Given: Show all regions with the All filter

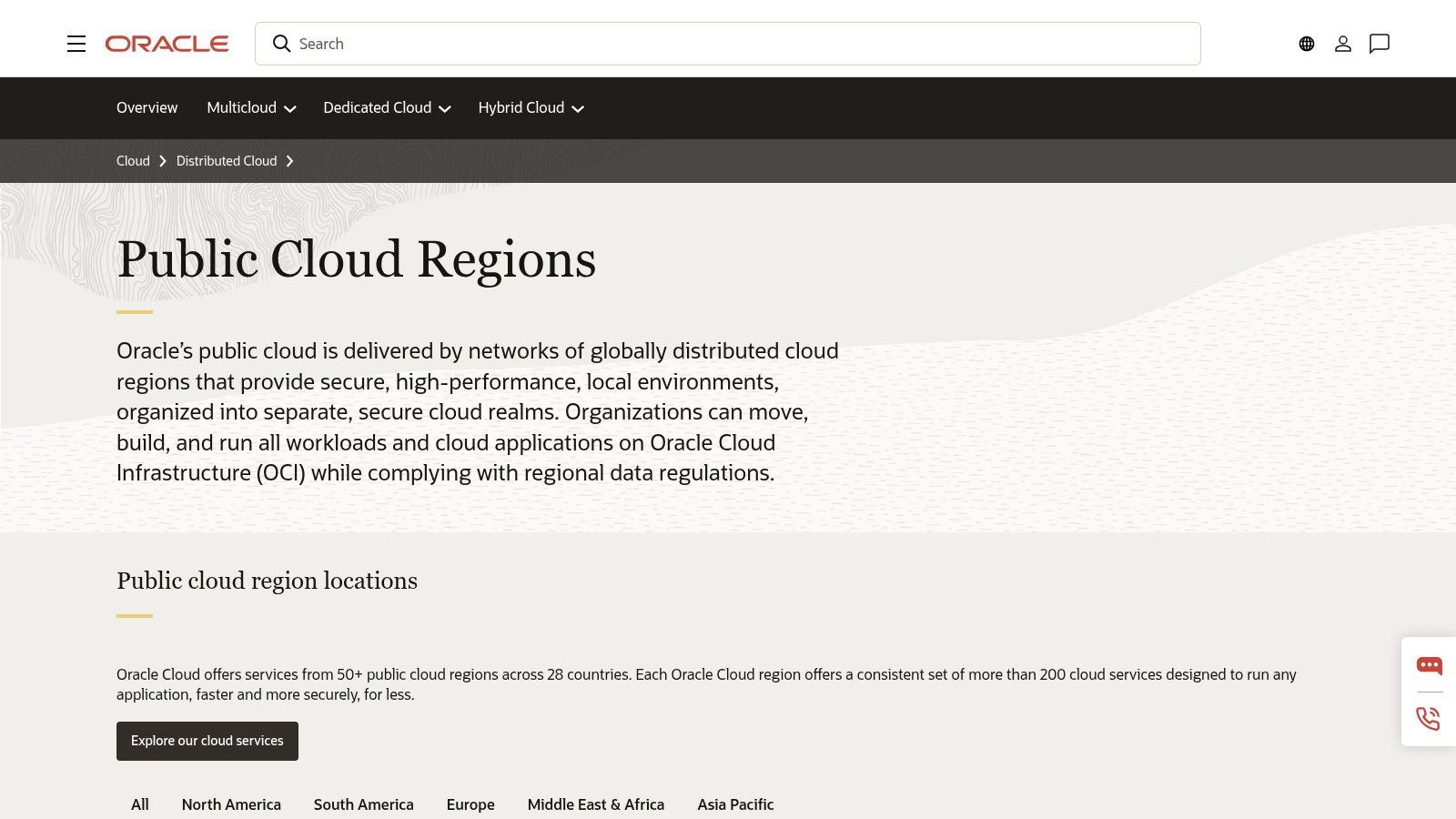Looking at the screenshot, I should pyautogui.click(x=139, y=804).
